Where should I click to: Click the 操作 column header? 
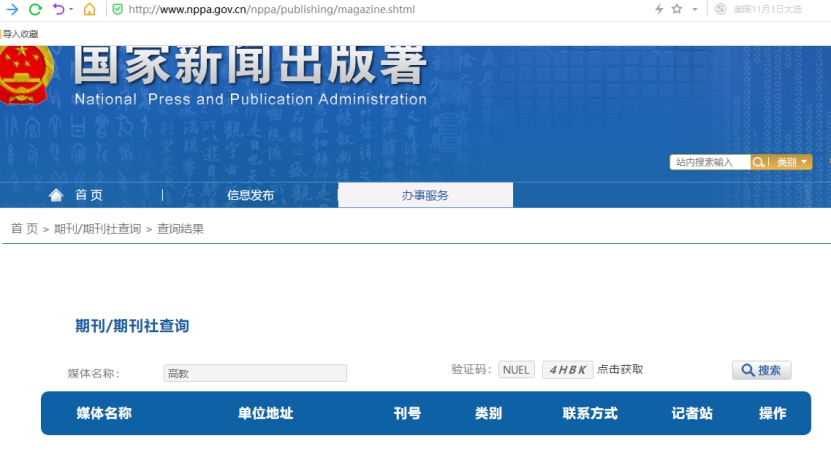pyautogui.click(x=773, y=413)
